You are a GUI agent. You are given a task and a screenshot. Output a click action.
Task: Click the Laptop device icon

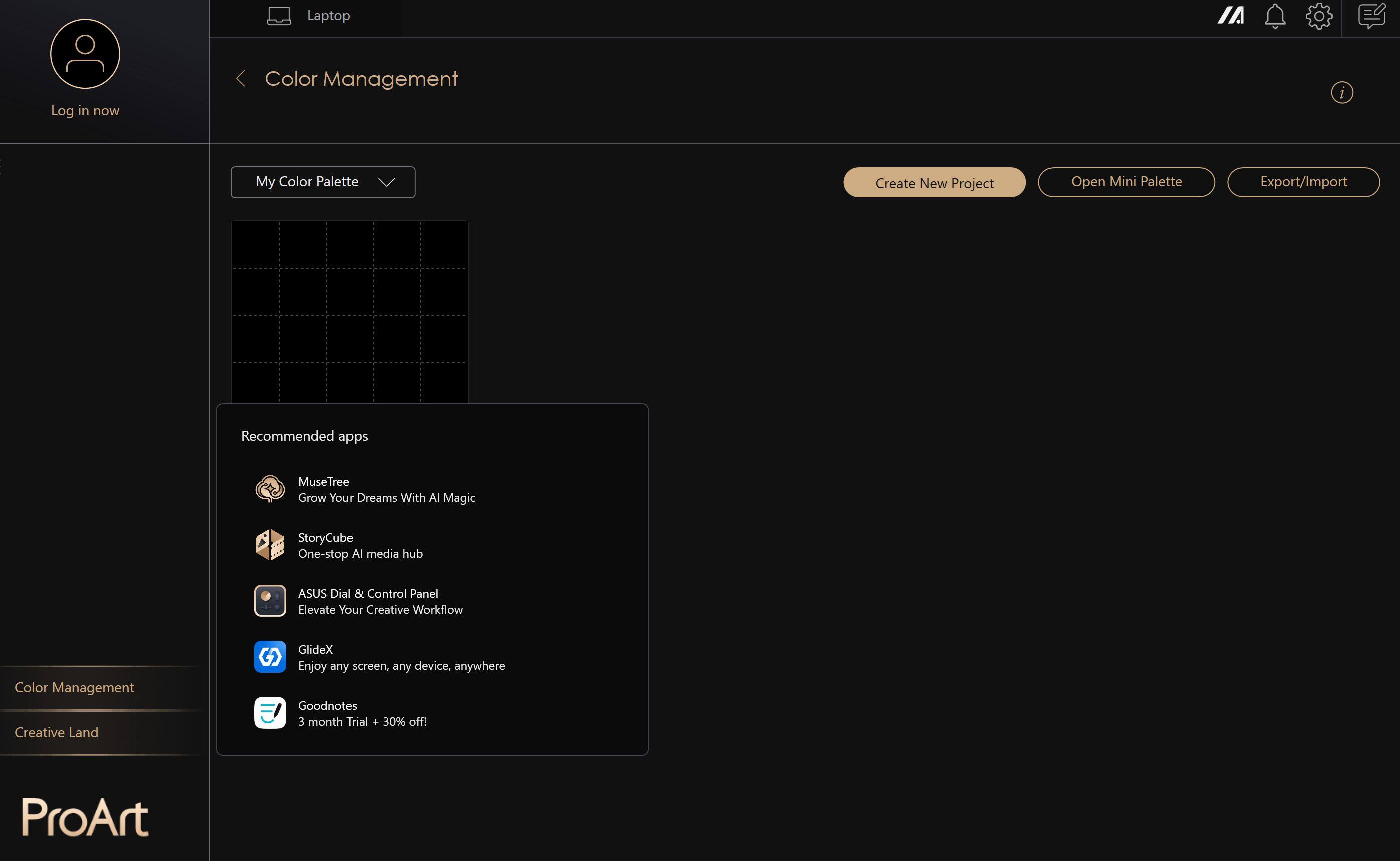279,16
